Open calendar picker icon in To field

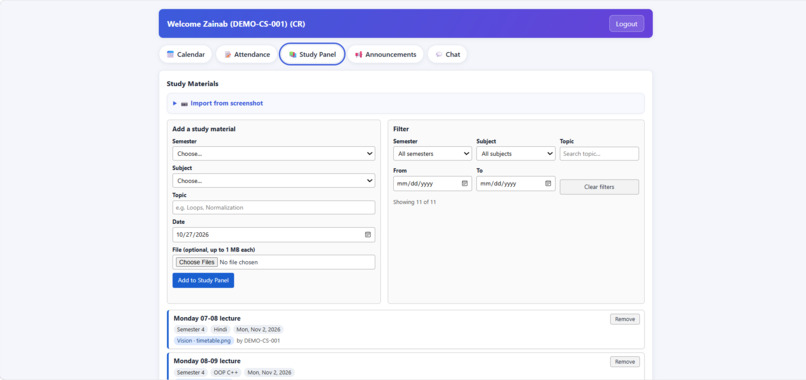tap(548, 183)
